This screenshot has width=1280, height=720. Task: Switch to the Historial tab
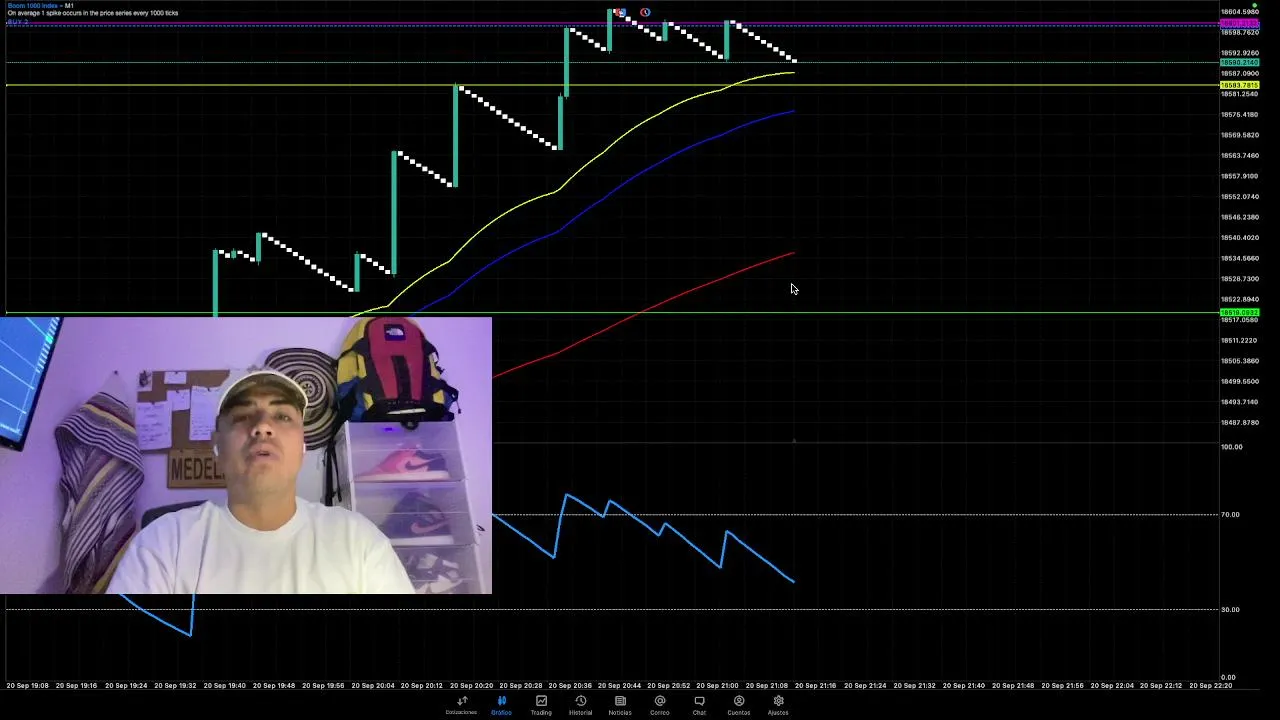(580, 706)
